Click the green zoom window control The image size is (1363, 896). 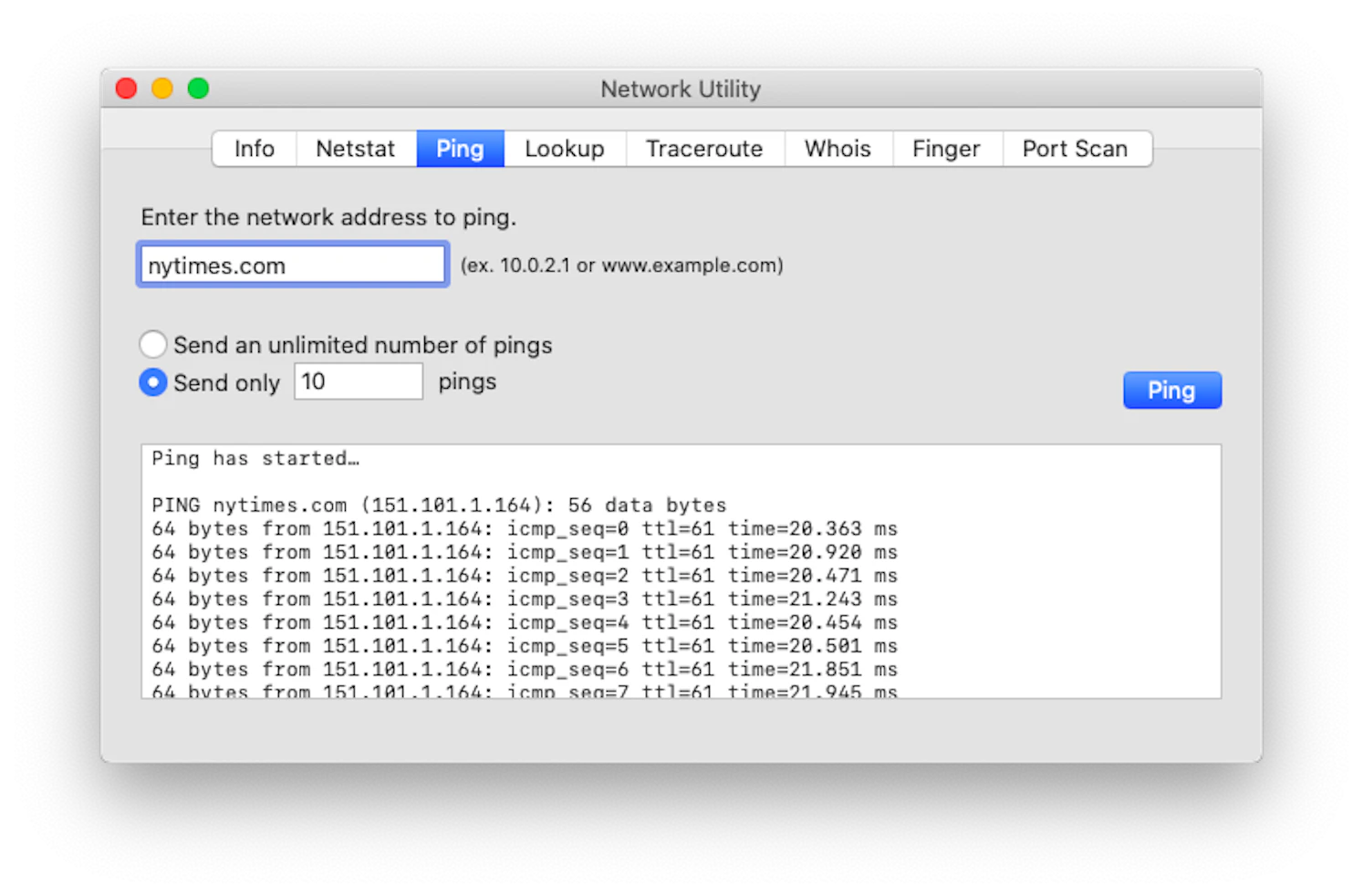click(198, 88)
